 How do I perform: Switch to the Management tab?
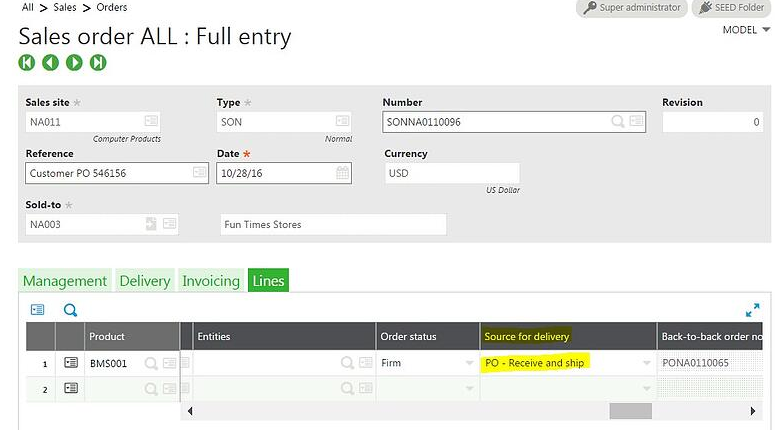click(x=65, y=281)
